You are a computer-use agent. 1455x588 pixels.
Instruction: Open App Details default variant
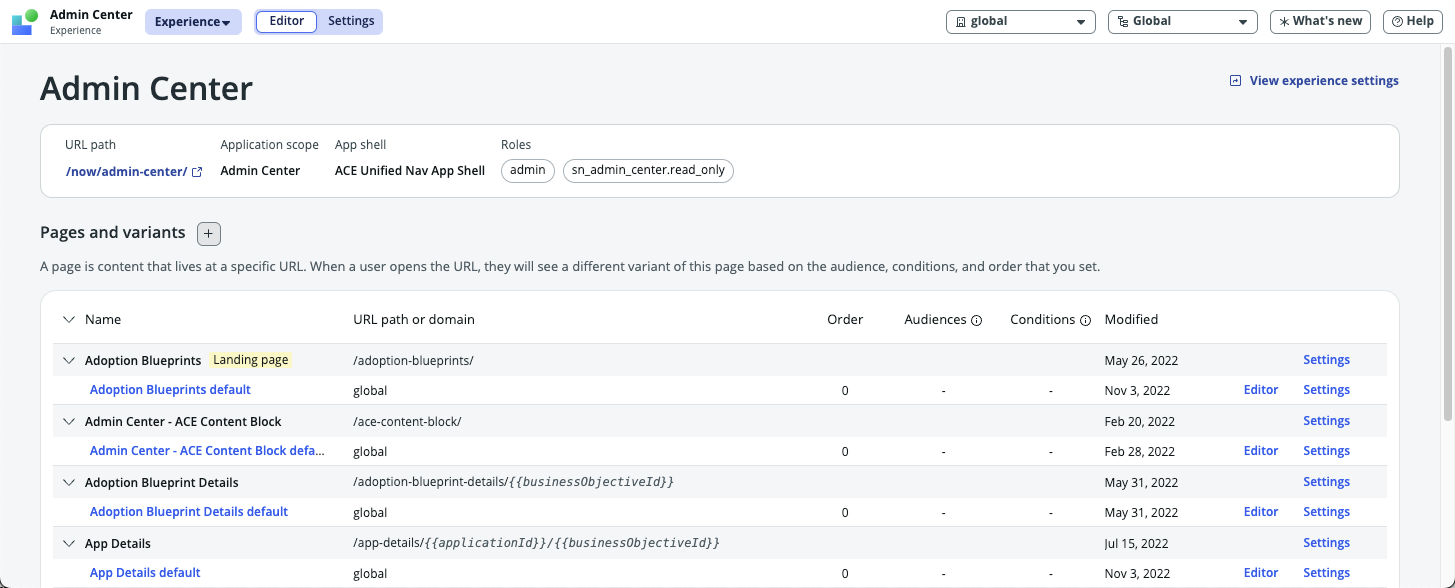(x=145, y=573)
